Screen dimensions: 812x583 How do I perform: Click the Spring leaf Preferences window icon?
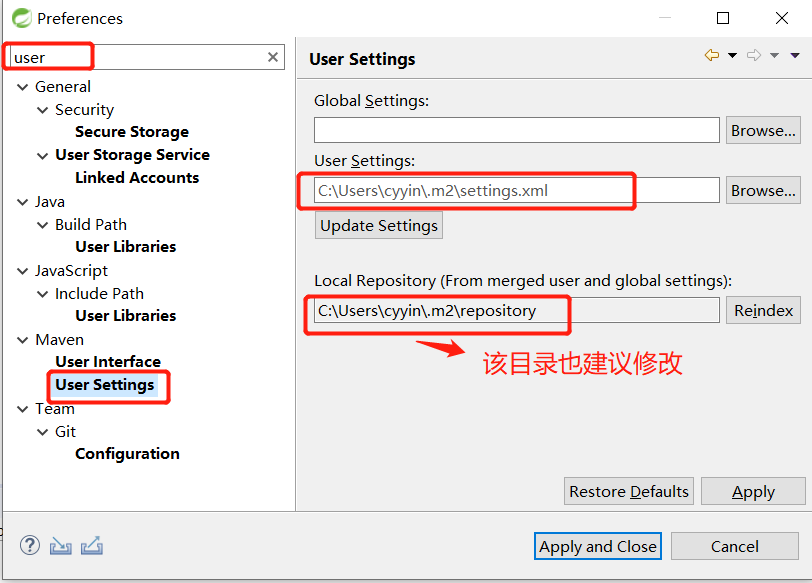pyautogui.click(x=22, y=18)
